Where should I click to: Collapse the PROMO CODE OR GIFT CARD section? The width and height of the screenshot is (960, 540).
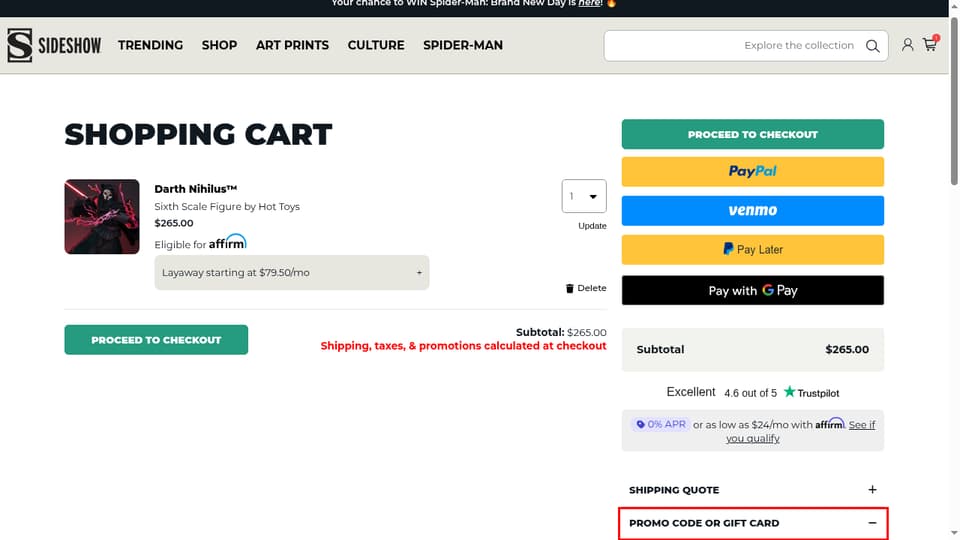(x=752, y=523)
